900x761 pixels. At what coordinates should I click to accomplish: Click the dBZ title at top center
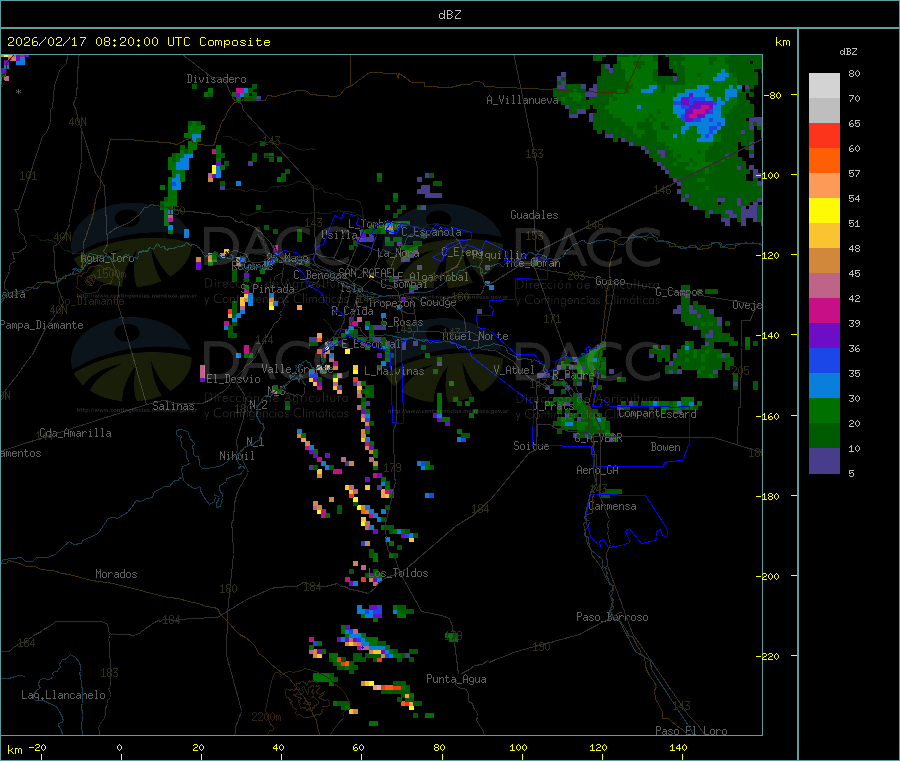click(449, 15)
